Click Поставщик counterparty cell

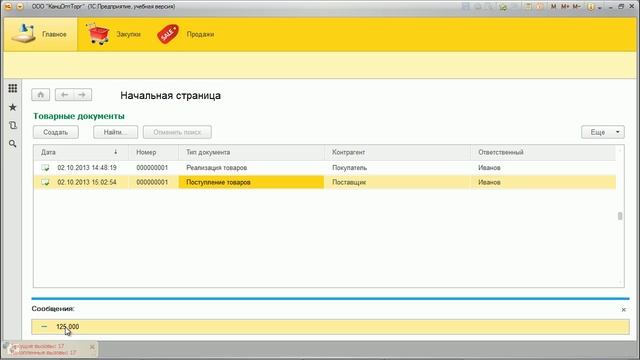pyautogui.click(x=397, y=182)
